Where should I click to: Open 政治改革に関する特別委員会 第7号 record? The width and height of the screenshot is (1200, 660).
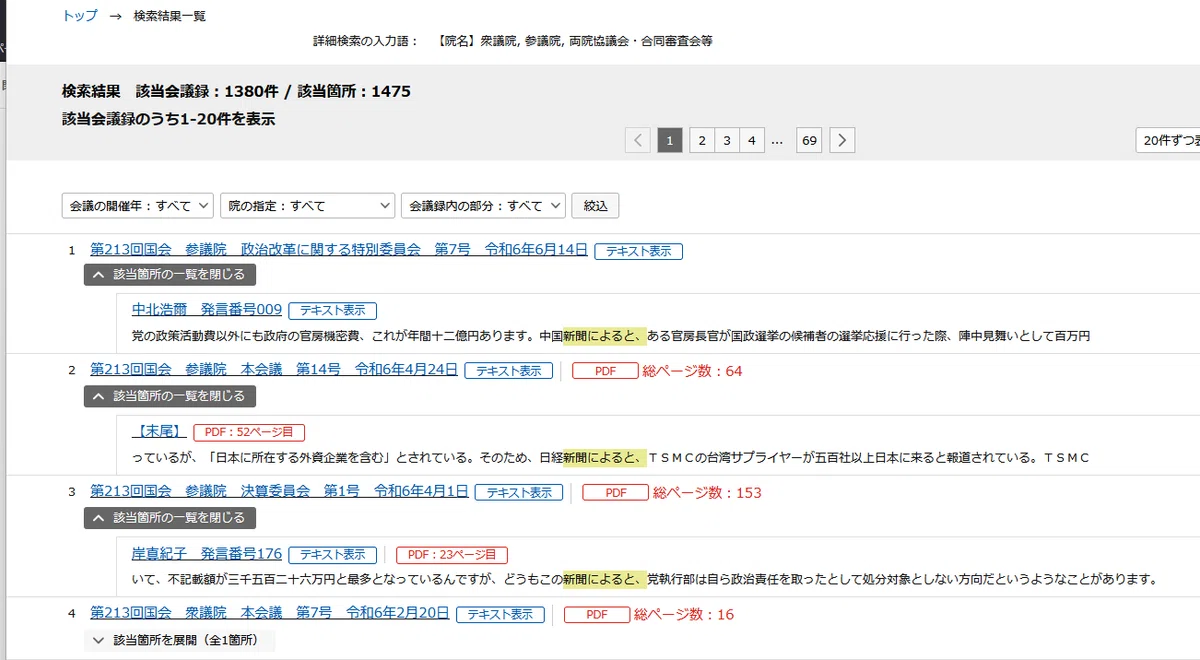339,250
